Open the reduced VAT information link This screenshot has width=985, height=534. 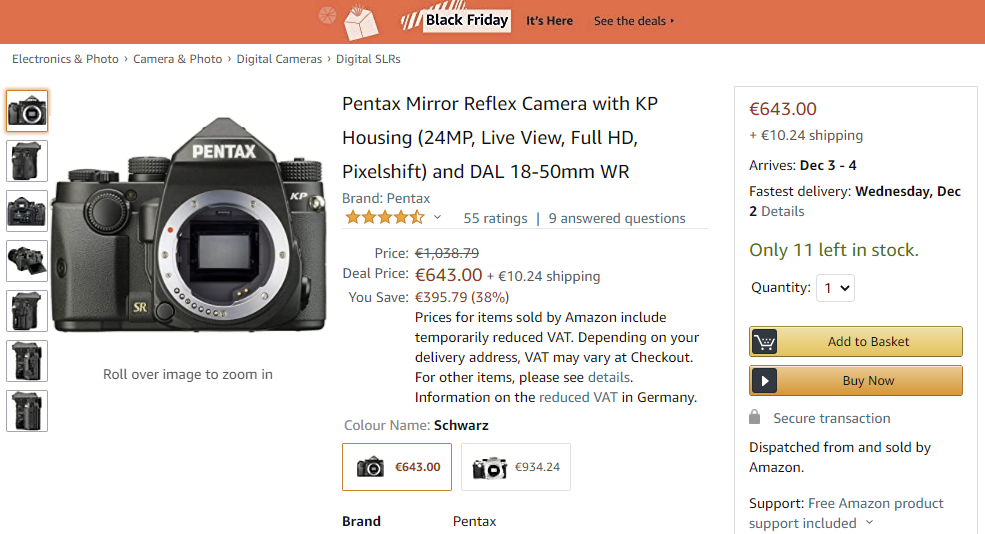point(578,398)
